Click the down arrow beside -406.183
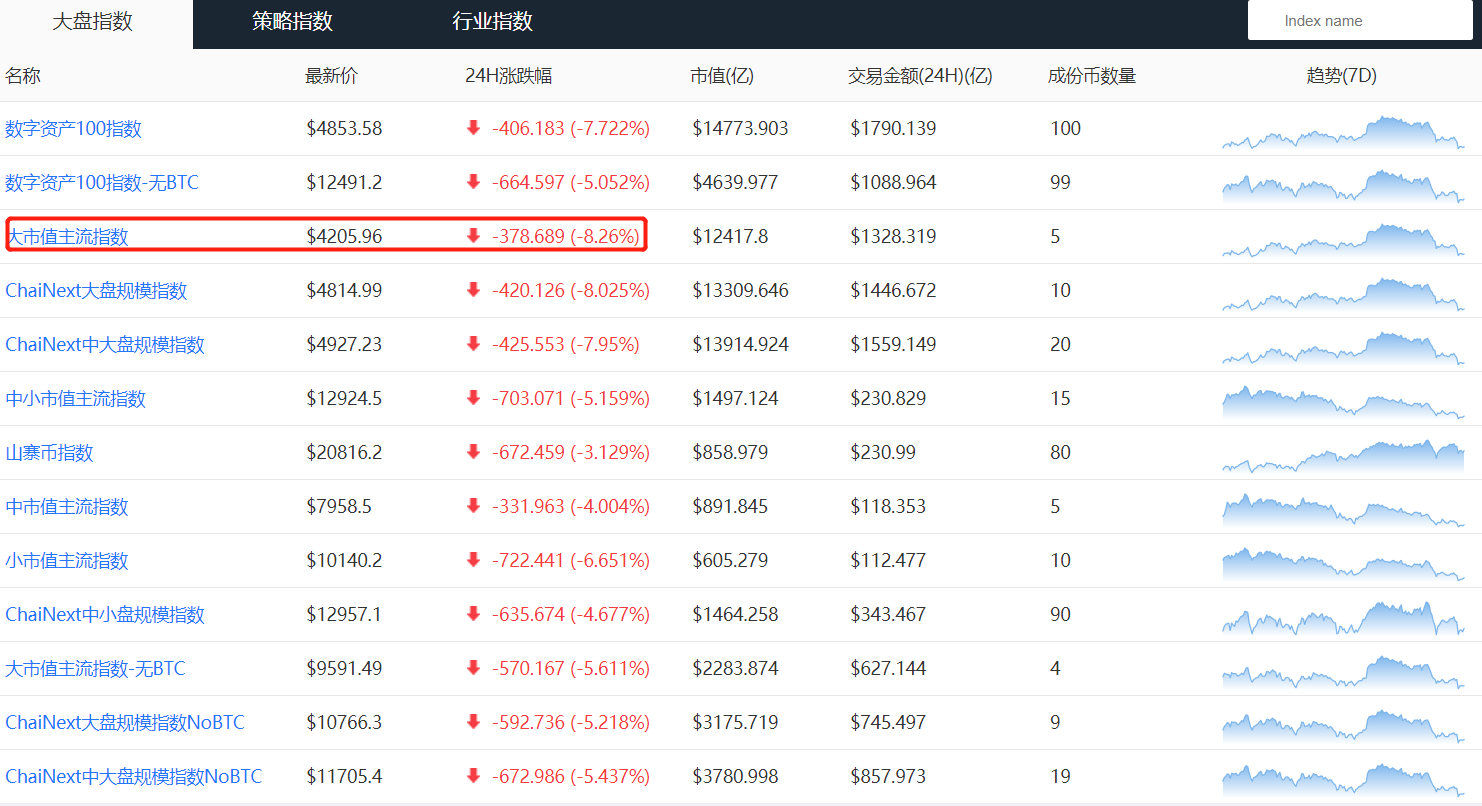 [474, 128]
